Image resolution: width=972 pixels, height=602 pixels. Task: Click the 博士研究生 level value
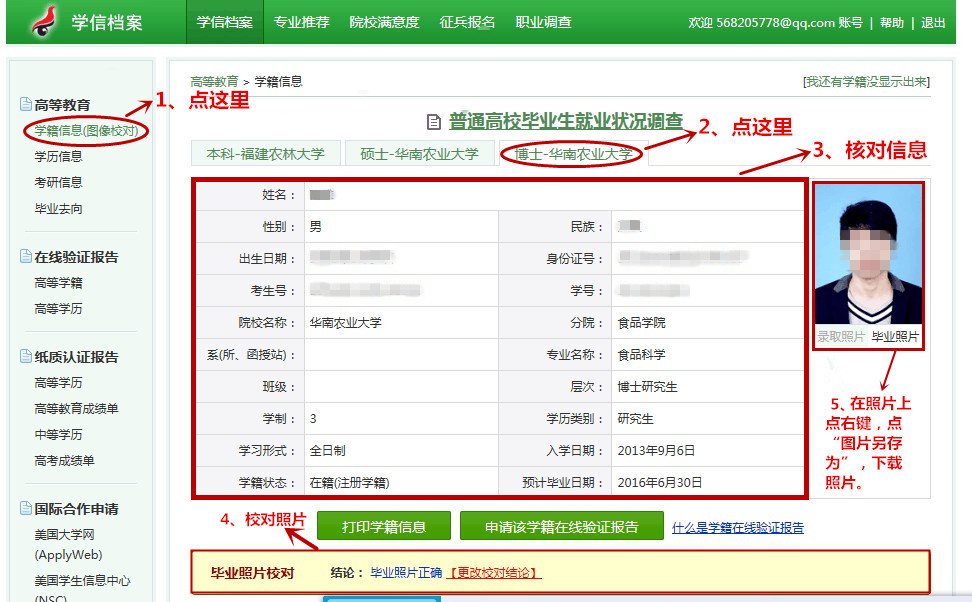647,387
